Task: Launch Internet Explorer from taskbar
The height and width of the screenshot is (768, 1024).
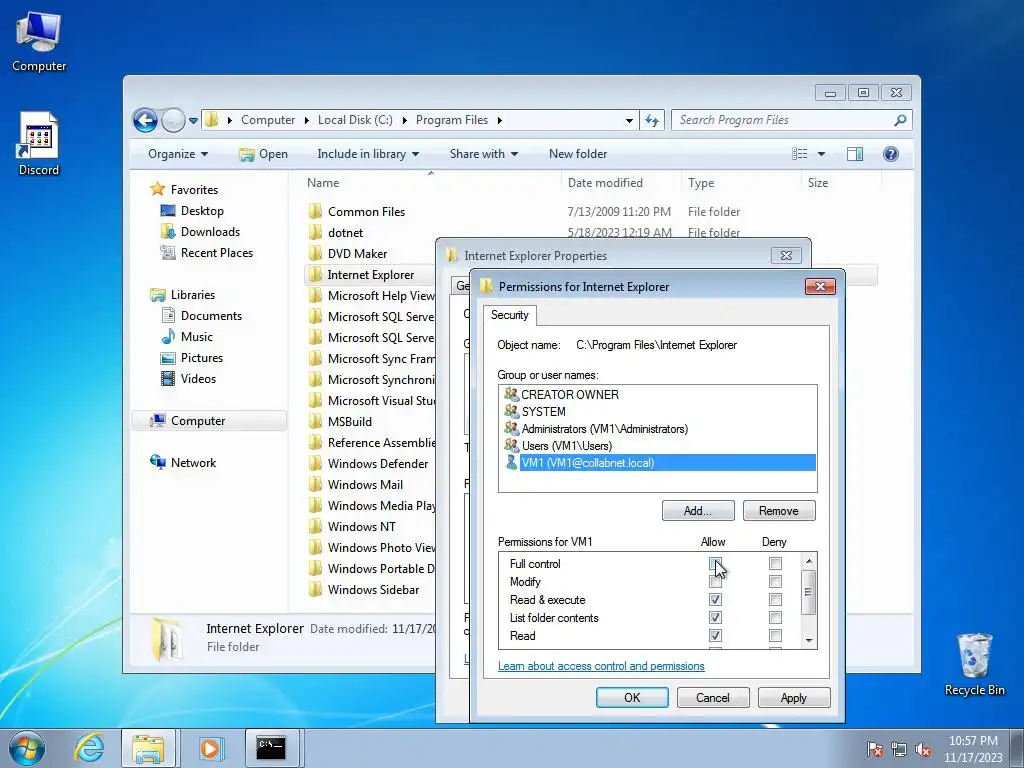Action: pos(89,748)
